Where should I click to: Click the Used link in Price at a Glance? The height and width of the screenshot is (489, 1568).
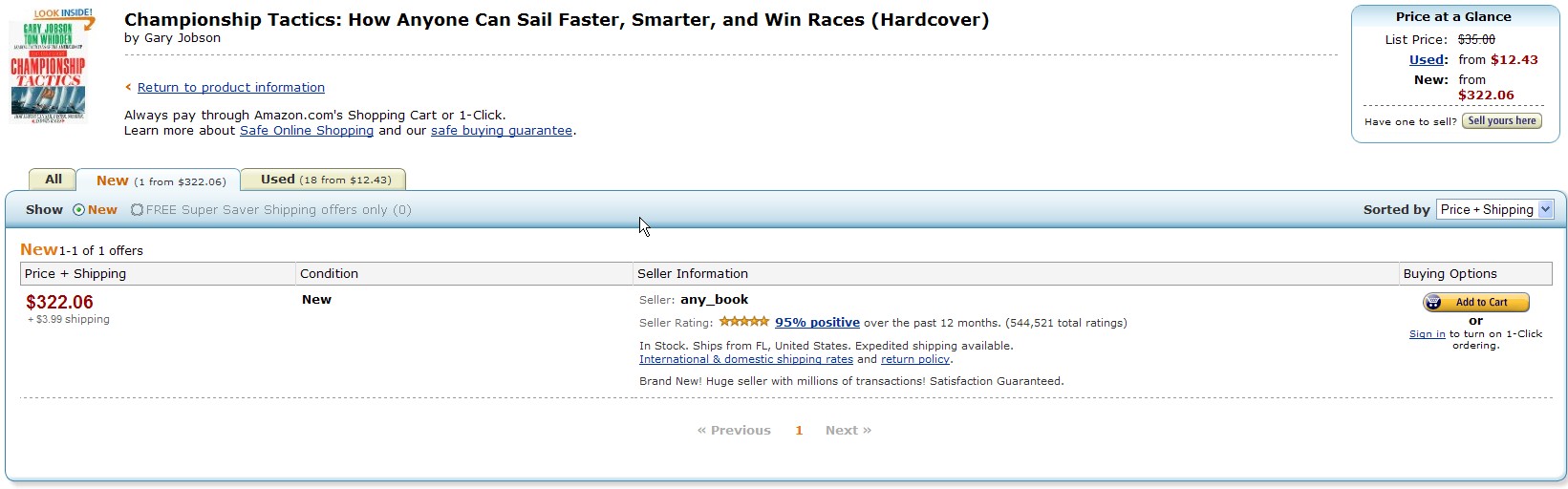pyautogui.click(x=1427, y=60)
